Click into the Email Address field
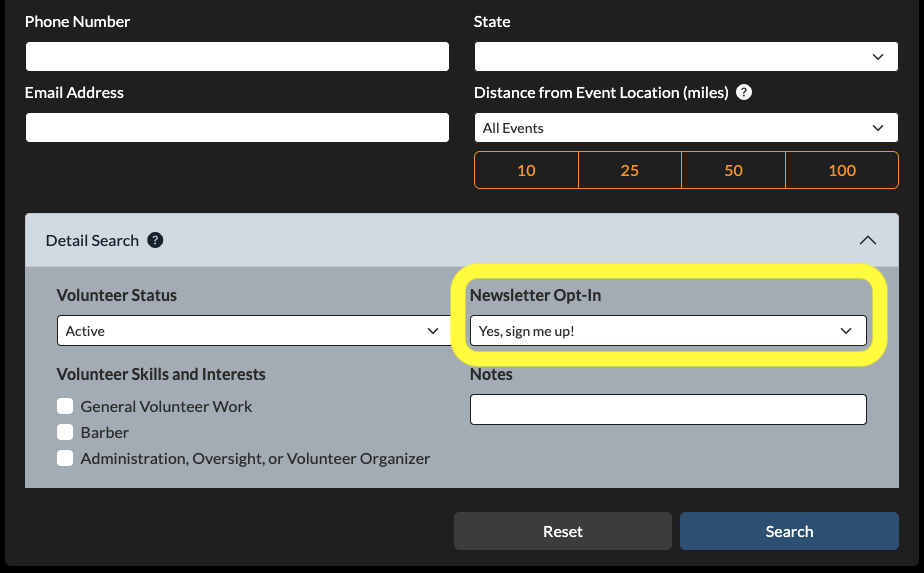 tap(237, 128)
